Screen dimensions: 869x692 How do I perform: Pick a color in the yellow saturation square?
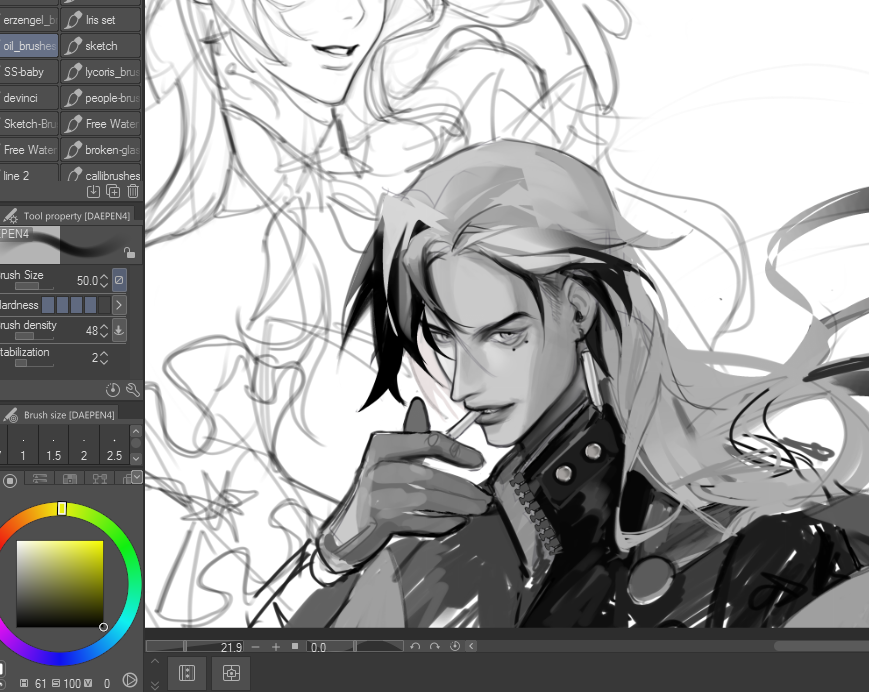(x=60, y=584)
